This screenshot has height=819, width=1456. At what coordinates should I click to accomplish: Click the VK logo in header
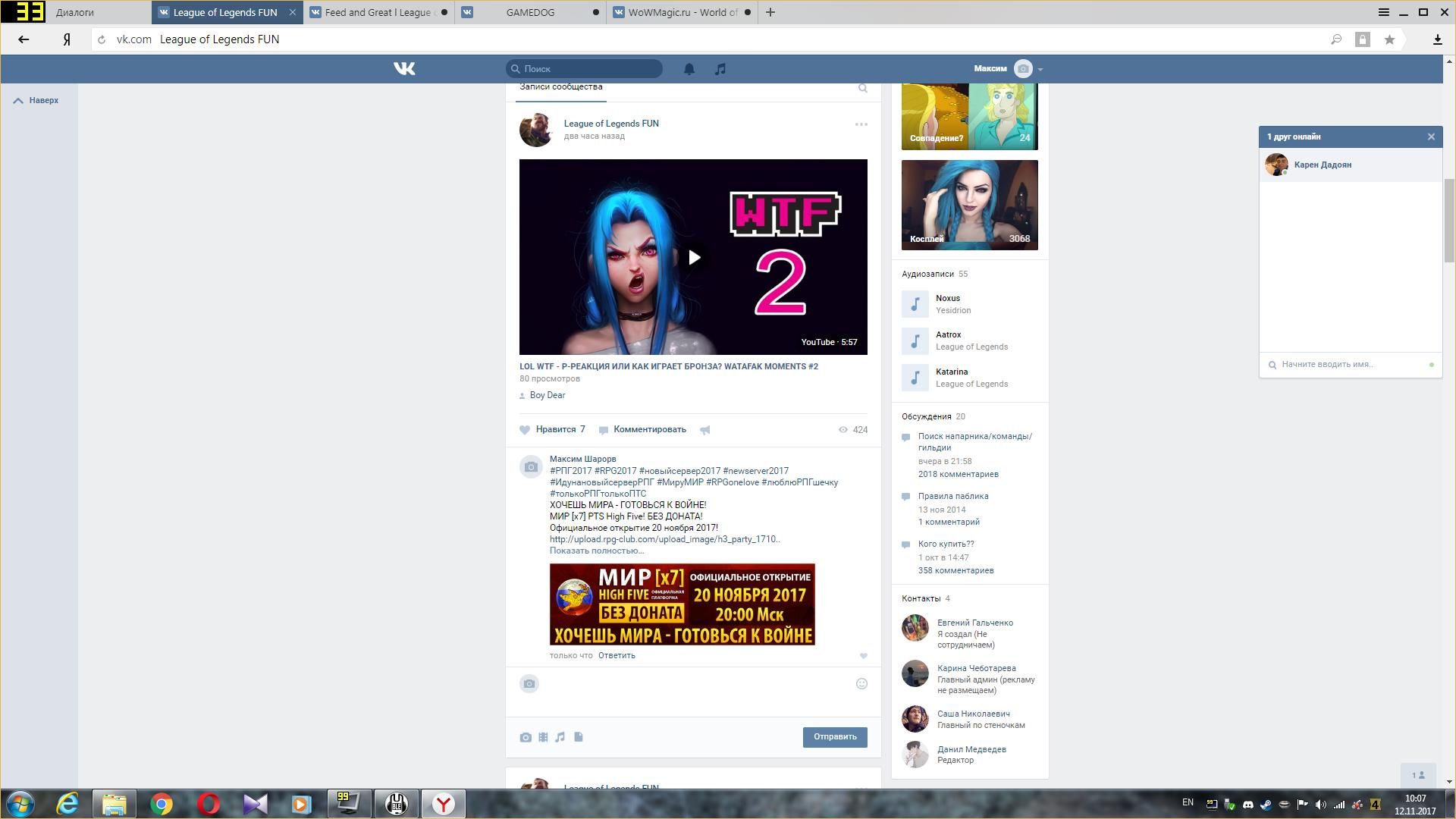pos(404,69)
